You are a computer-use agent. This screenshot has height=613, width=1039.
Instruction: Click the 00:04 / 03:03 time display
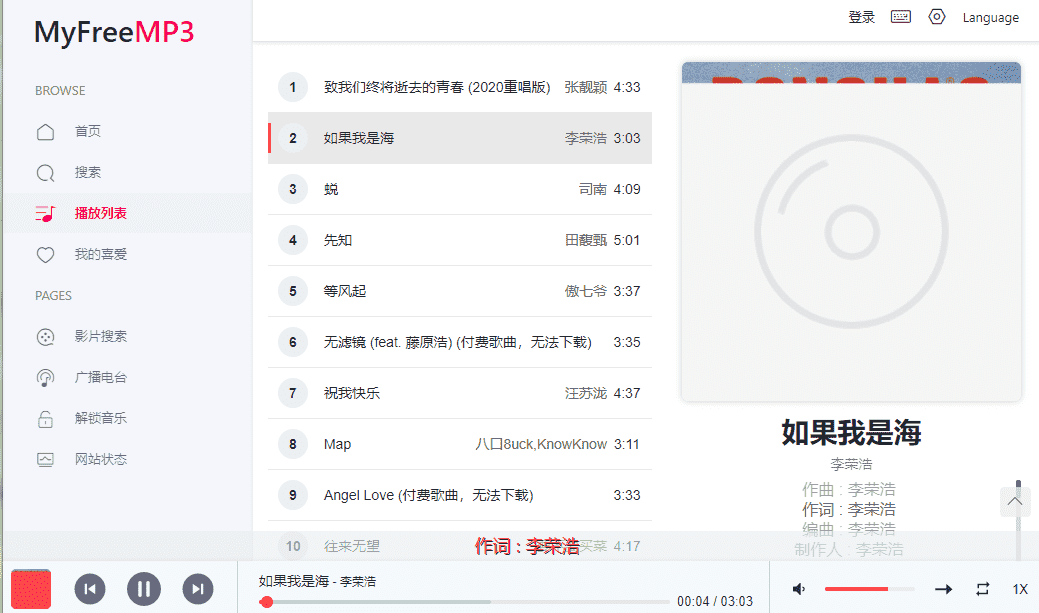tap(715, 601)
